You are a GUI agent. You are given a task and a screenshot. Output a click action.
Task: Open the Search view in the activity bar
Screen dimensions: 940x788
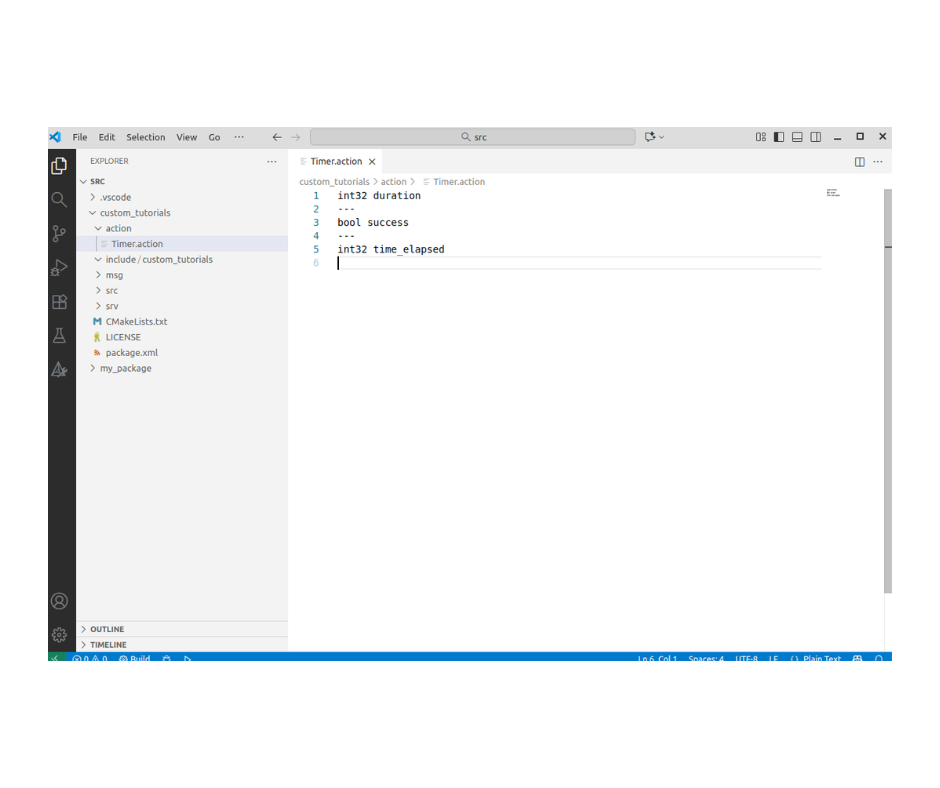point(60,200)
